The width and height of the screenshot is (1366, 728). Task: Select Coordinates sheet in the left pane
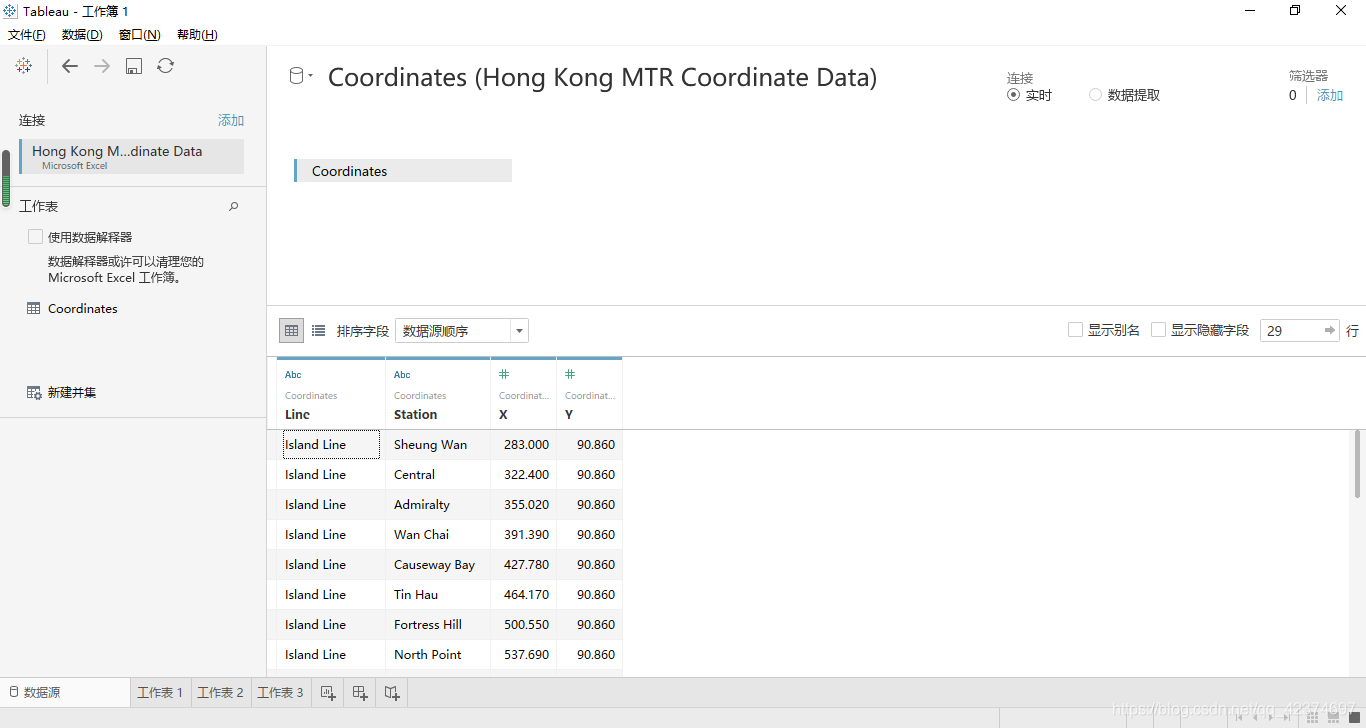83,309
